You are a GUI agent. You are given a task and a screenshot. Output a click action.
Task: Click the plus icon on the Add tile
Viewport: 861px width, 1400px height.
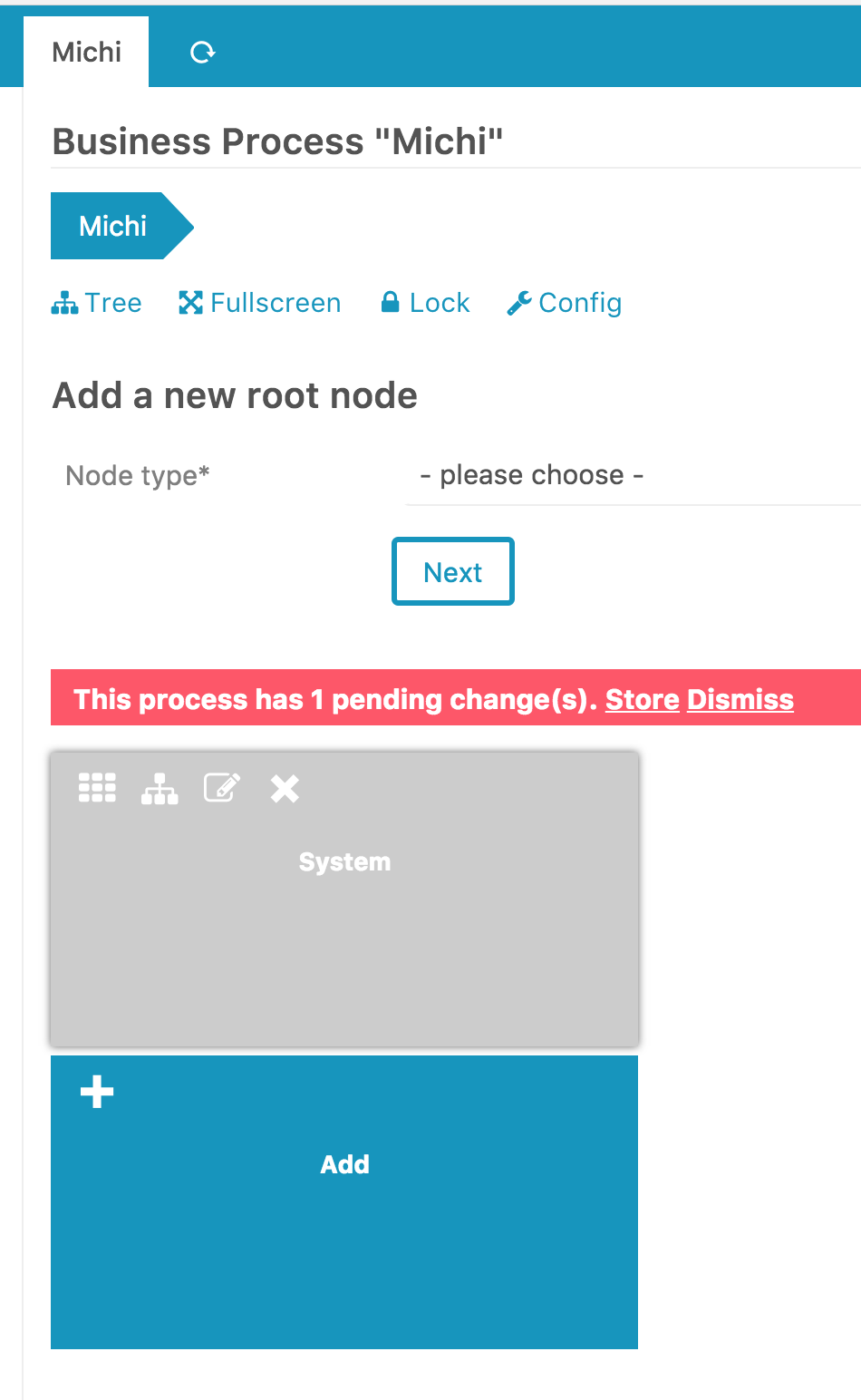pos(95,1092)
